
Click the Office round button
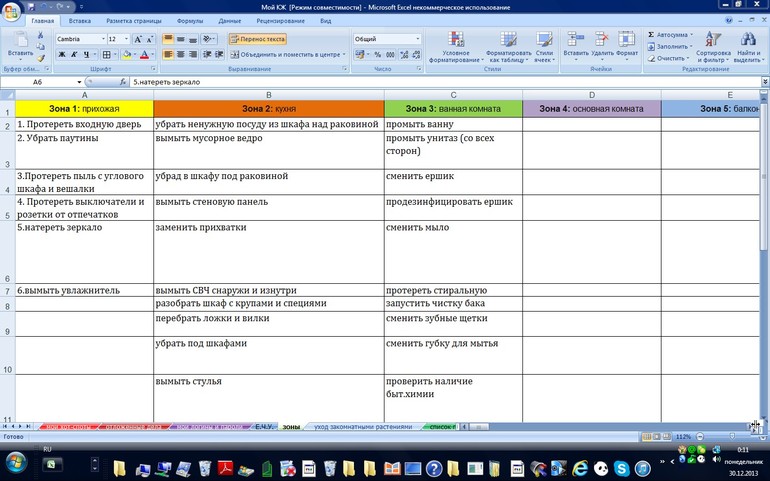point(13,12)
